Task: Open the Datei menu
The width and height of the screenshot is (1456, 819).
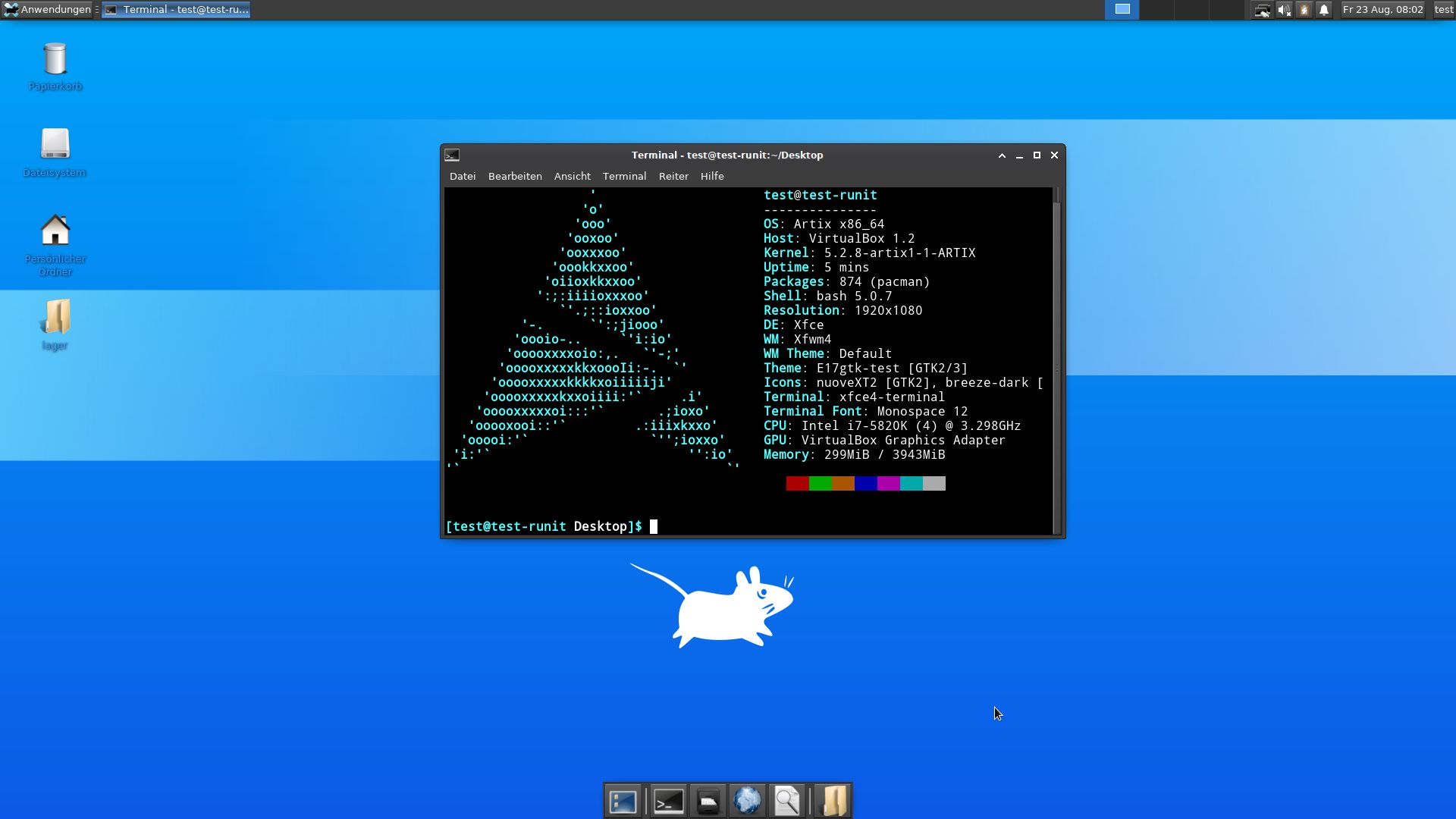Action: (x=463, y=176)
